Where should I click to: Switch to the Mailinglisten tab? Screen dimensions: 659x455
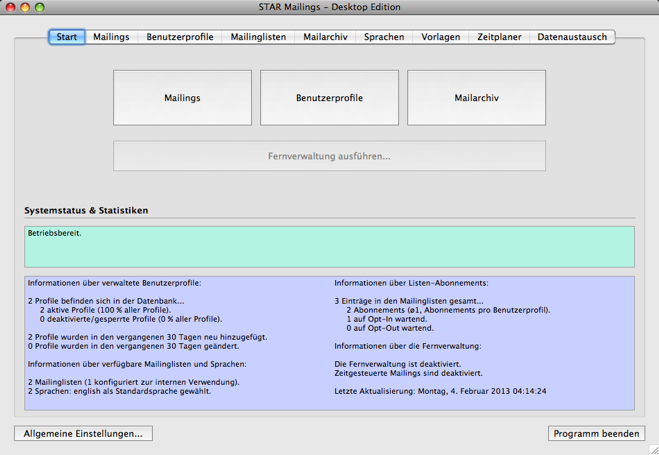click(258, 37)
